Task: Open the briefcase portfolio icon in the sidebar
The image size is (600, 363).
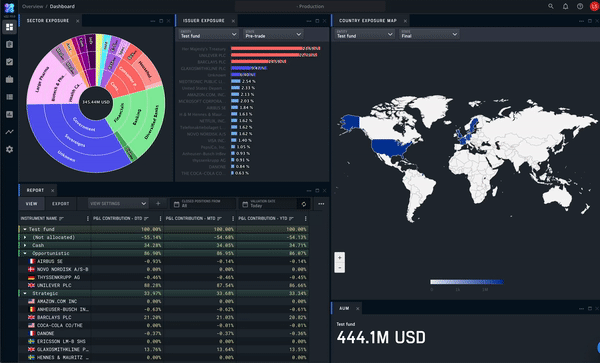Action: click(x=9, y=80)
